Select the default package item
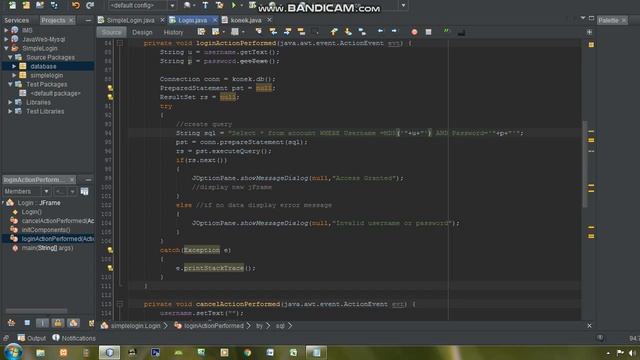The width and height of the screenshot is (640, 360). click(x=55, y=93)
